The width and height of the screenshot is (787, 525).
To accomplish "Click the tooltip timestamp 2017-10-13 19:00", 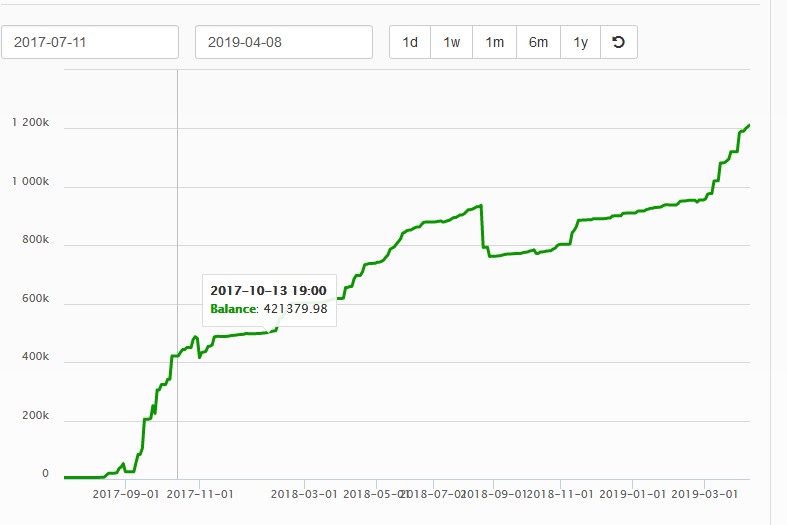I will [x=269, y=291].
